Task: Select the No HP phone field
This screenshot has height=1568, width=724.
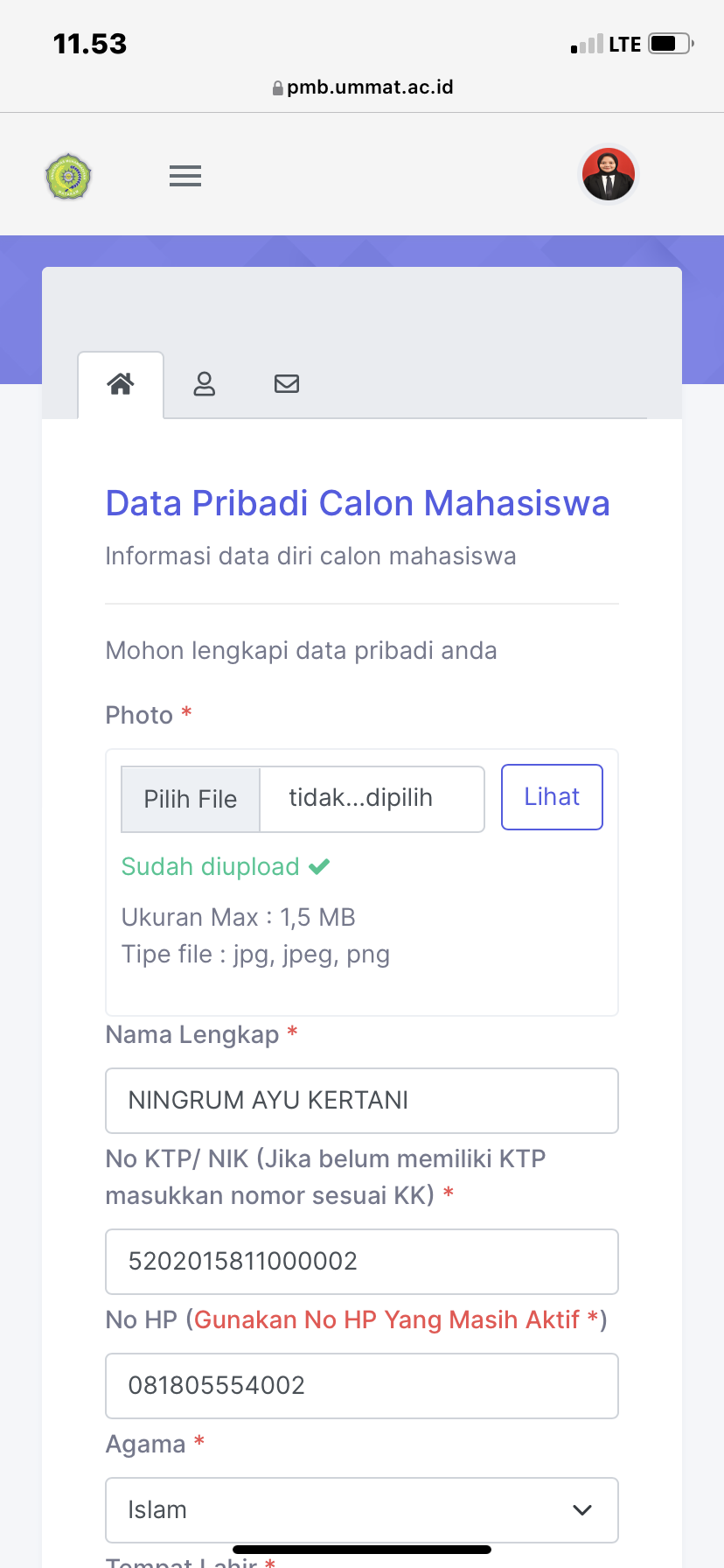Action: tap(361, 1386)
